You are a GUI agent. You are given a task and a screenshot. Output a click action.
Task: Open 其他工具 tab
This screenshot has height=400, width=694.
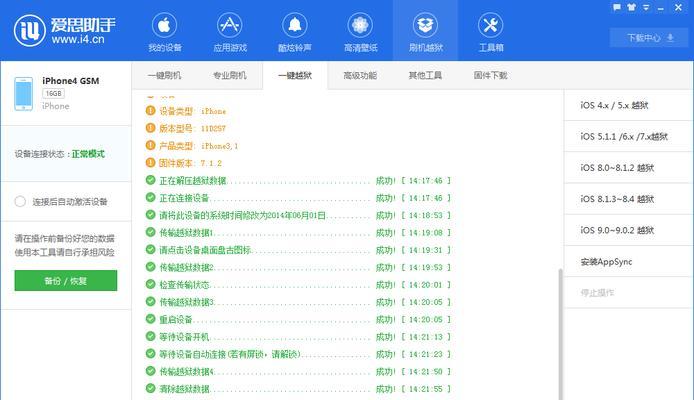[x=425, y=75]
